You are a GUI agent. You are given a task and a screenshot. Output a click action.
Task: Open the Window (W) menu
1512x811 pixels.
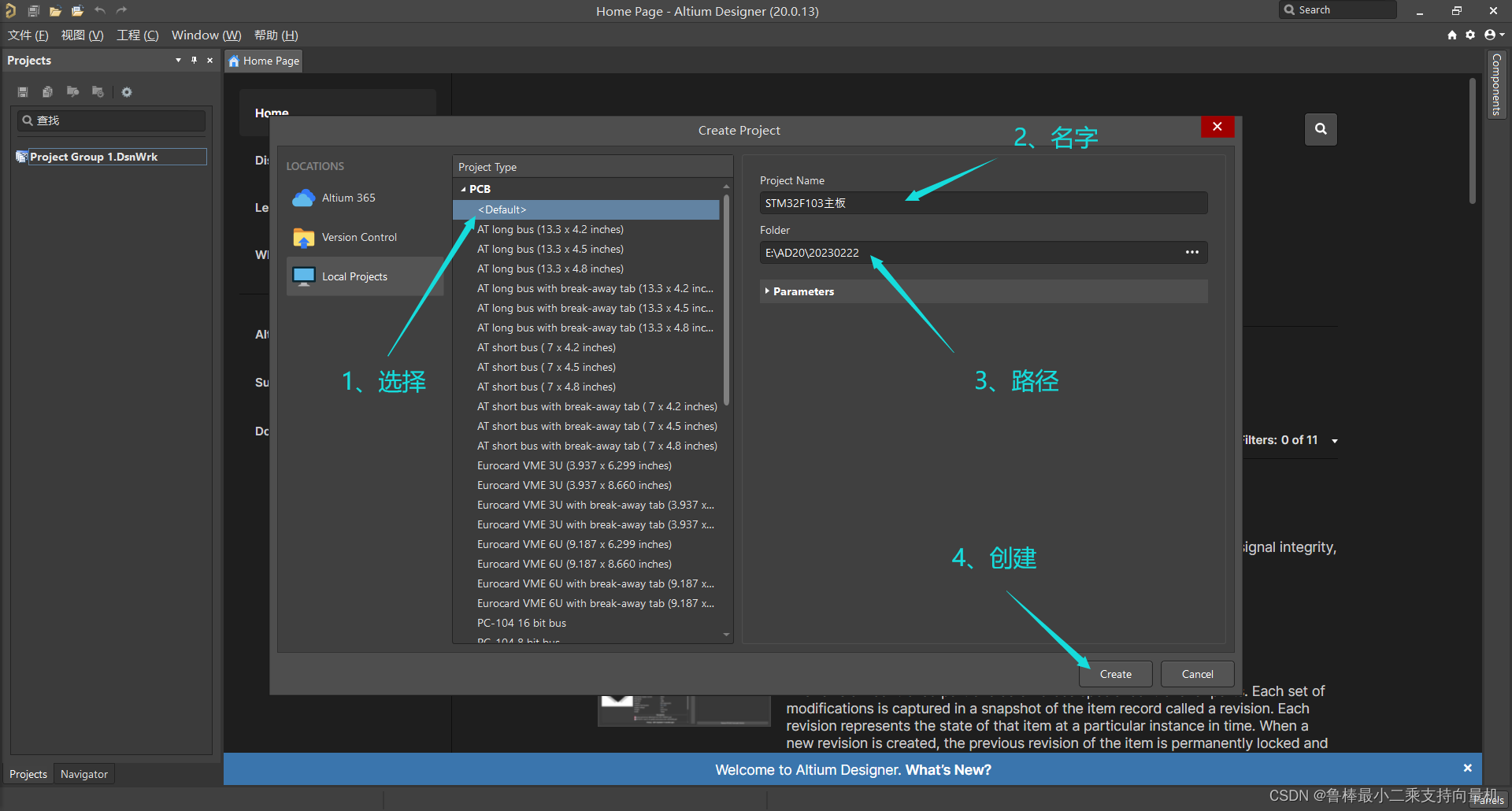pyautogui.click(x=206, y=35)
